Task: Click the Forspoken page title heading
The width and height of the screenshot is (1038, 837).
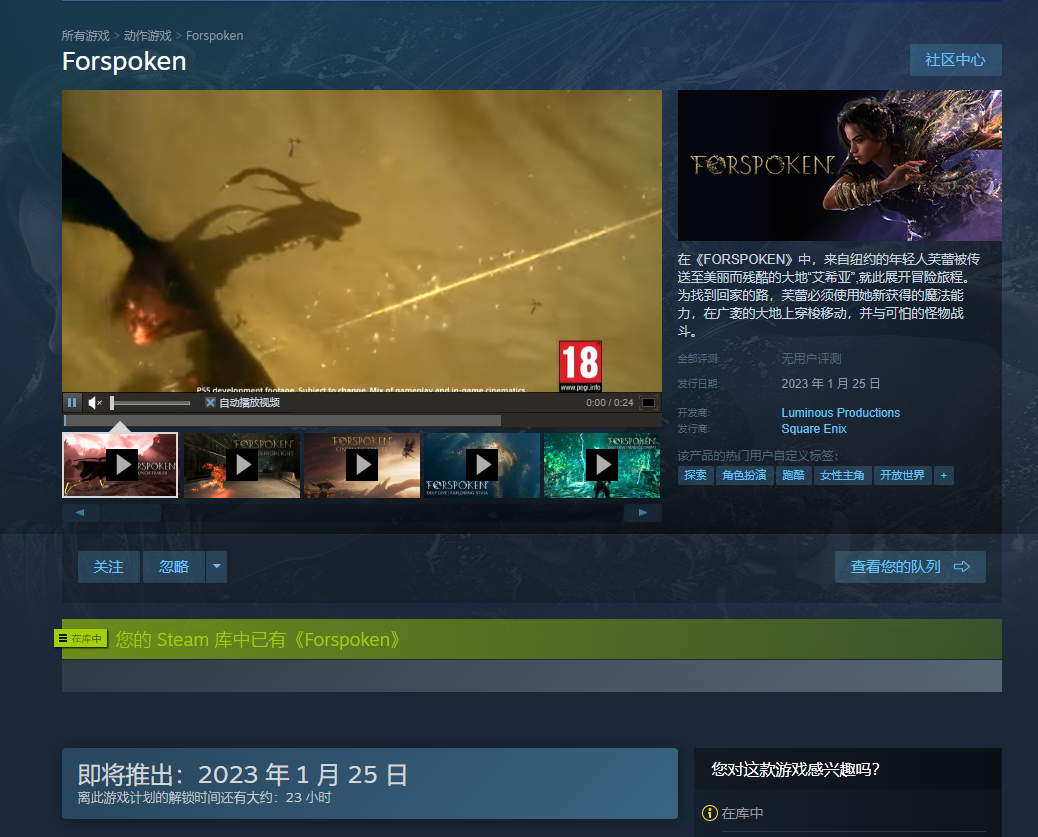Action: click(x=124, y=62)
